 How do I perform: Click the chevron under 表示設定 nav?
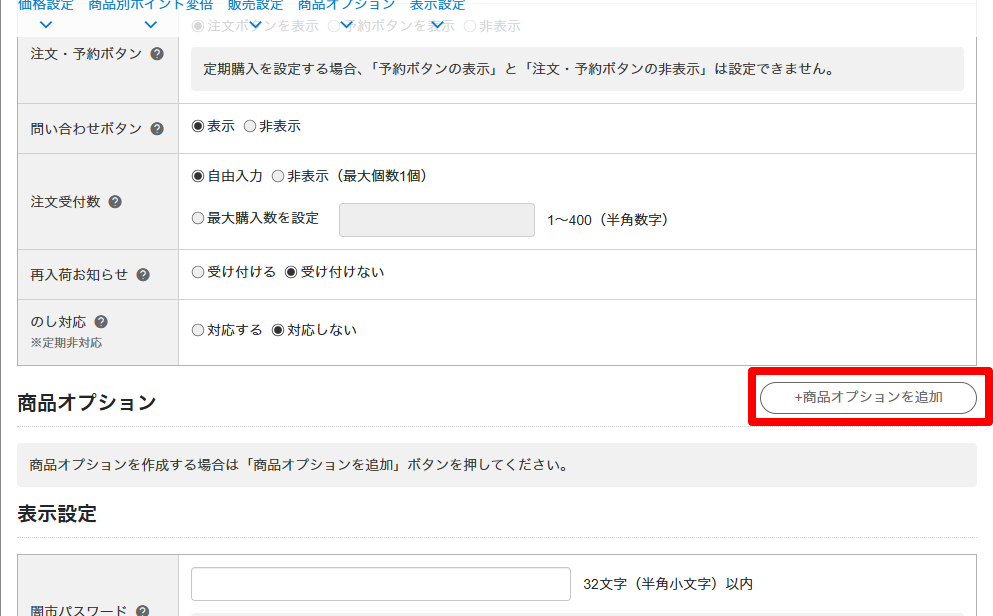pyautogui.click(x=436, y=24)
